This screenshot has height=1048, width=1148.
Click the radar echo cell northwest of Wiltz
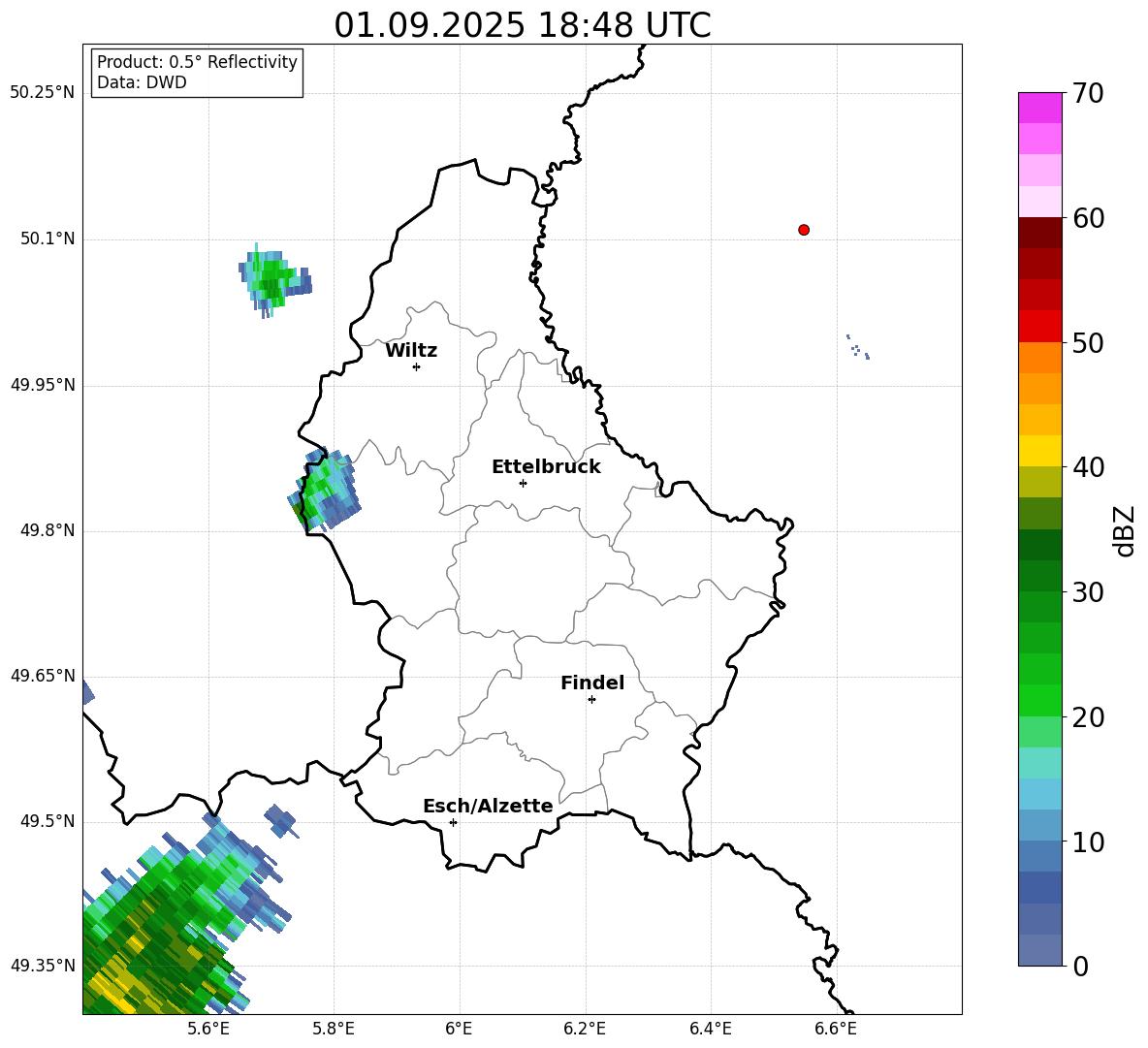click(273, 279)
